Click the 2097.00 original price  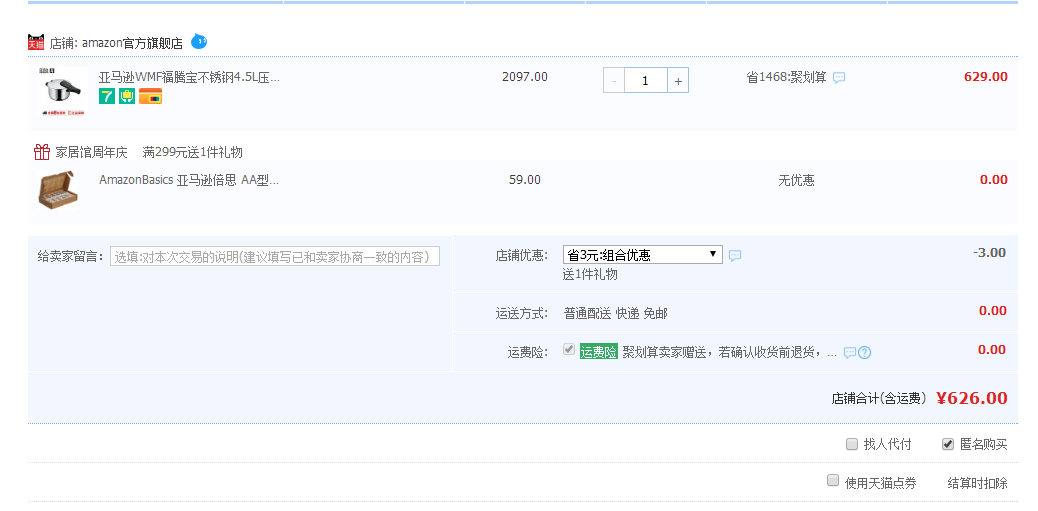pos(525,77)
